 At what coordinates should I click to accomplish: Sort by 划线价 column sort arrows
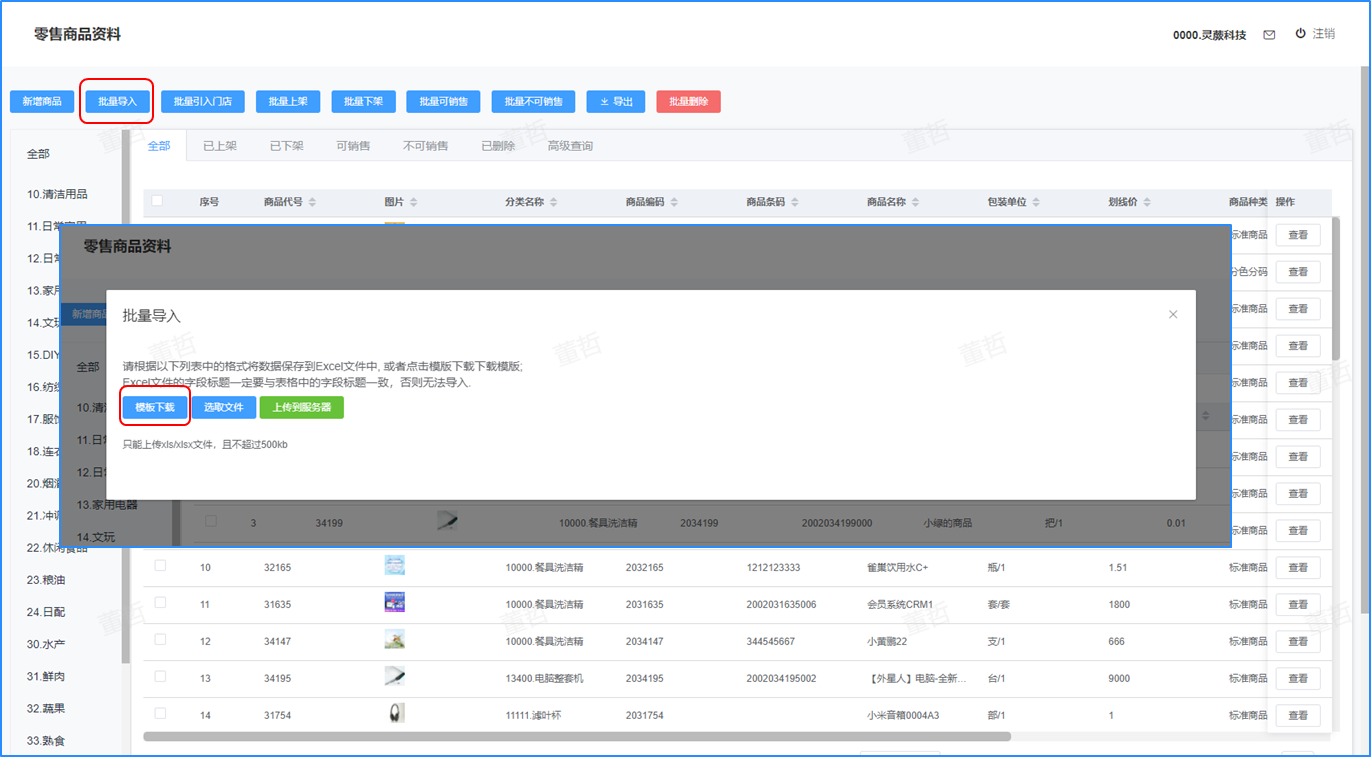pos(1147,202)
